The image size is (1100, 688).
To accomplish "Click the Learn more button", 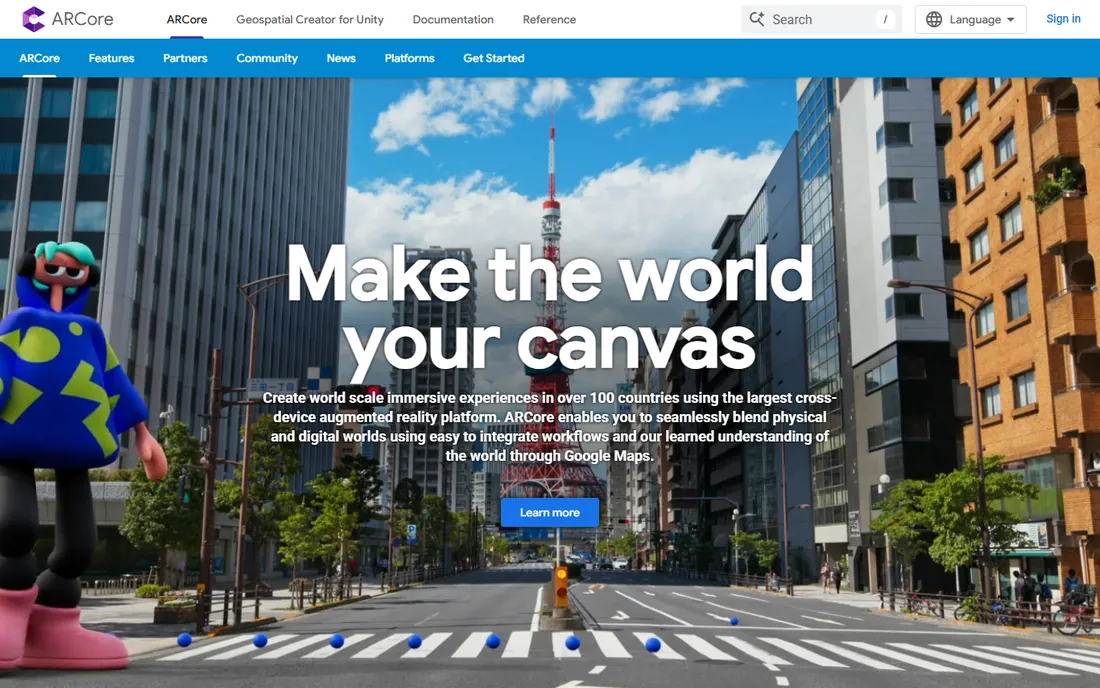I will tap(550, 513).
